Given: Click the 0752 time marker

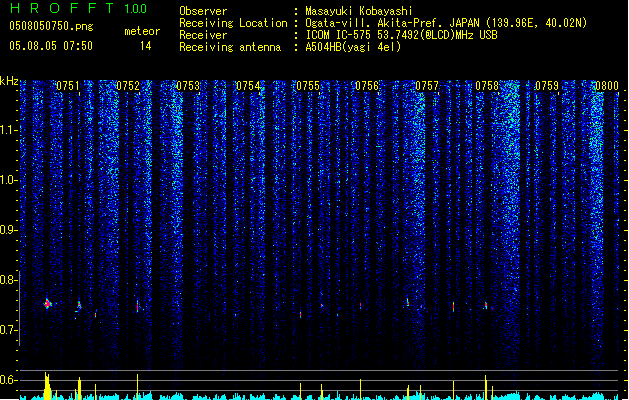Looking at the screenshot, I should pyautogui.click(x=128, y=86).
